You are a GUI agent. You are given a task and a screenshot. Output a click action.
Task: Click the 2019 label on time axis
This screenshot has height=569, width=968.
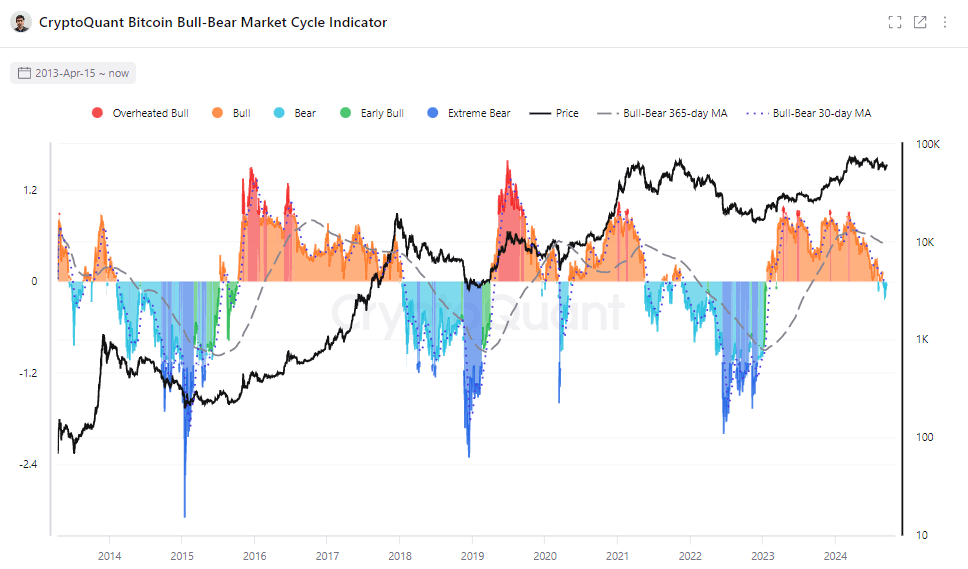point(472,555)
